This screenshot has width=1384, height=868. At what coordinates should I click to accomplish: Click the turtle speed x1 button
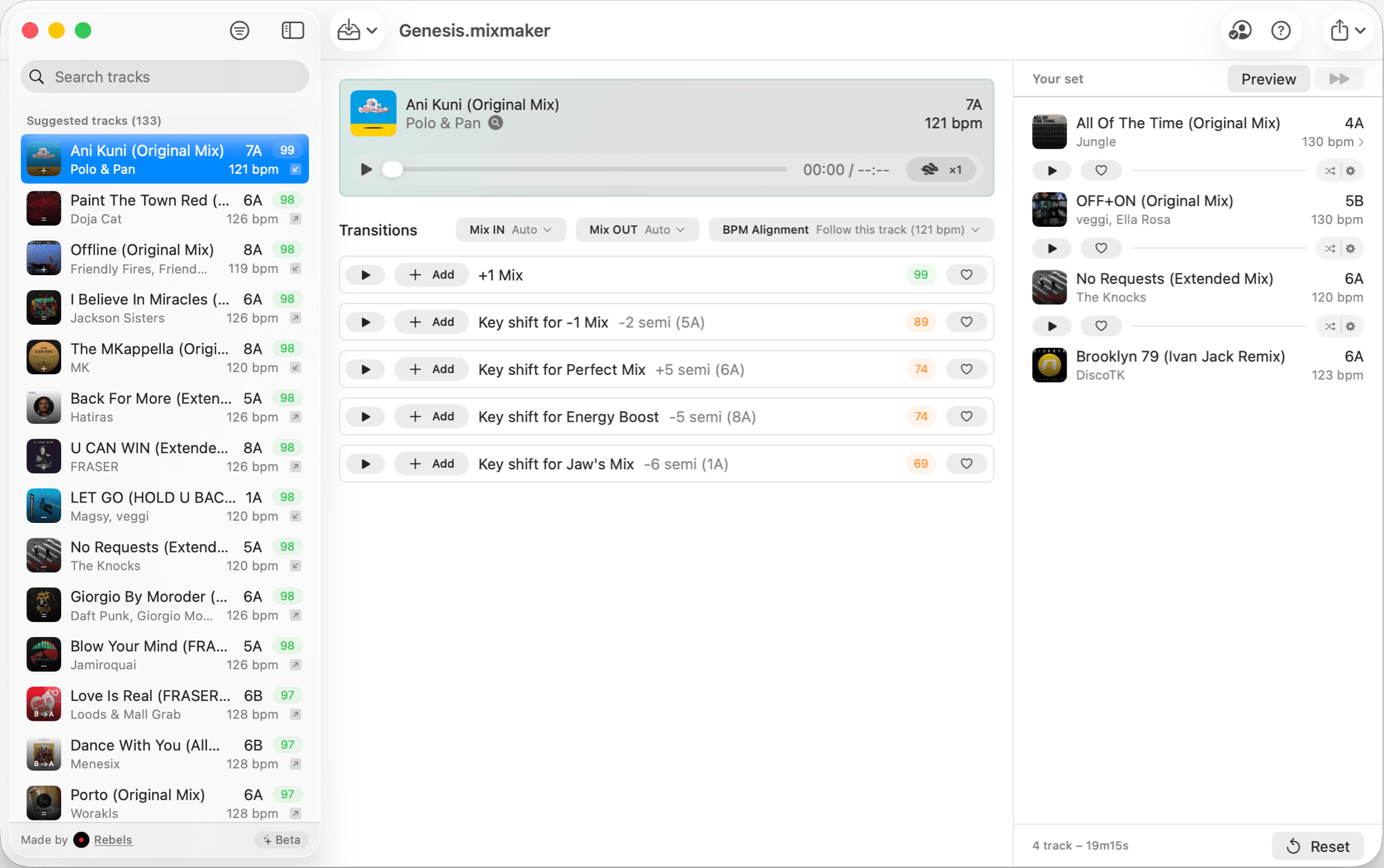pos(941,170)
